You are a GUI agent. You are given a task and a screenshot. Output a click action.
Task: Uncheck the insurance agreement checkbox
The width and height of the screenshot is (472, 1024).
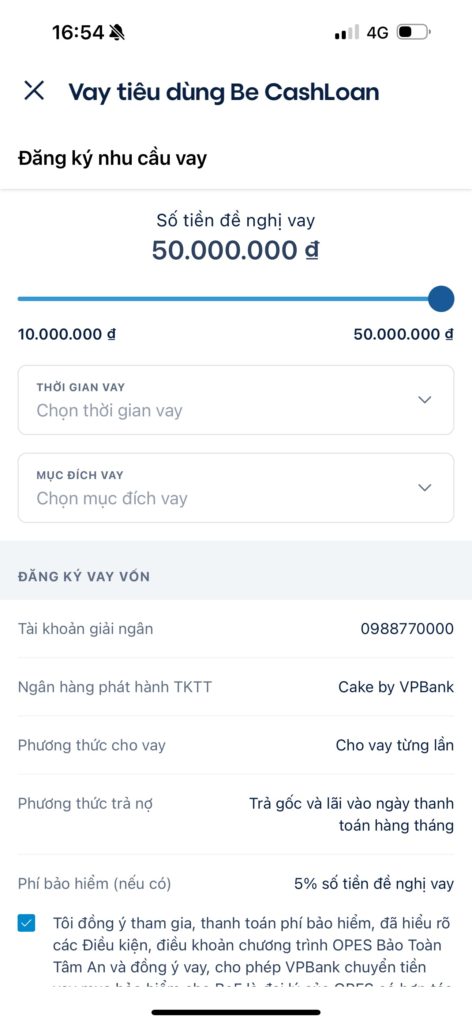click(27, 923)
